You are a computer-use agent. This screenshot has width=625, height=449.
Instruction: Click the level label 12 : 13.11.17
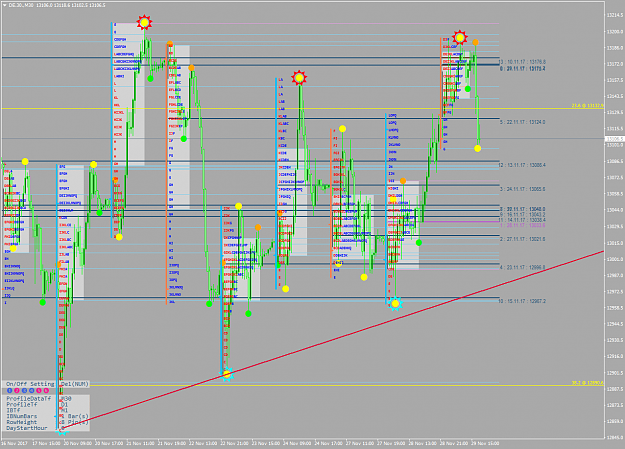click(522, 165)
